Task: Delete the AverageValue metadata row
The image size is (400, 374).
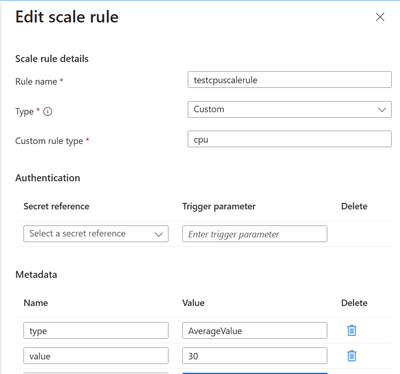Action: click(x=352, y=331)
